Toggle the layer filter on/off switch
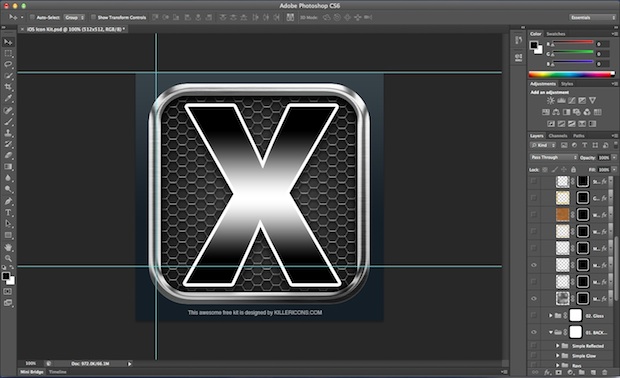 click(616, 146)
